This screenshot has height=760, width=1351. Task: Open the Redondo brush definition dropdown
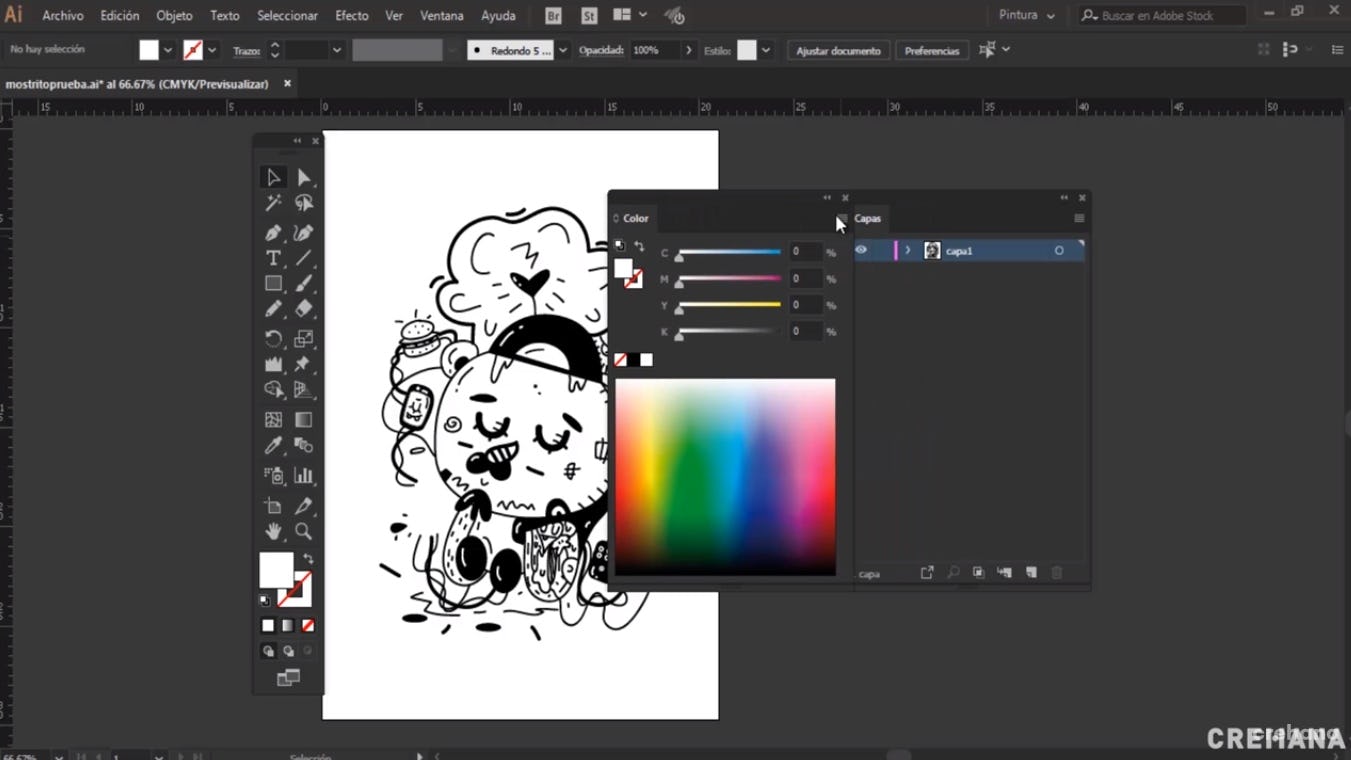tap(563, 50)
